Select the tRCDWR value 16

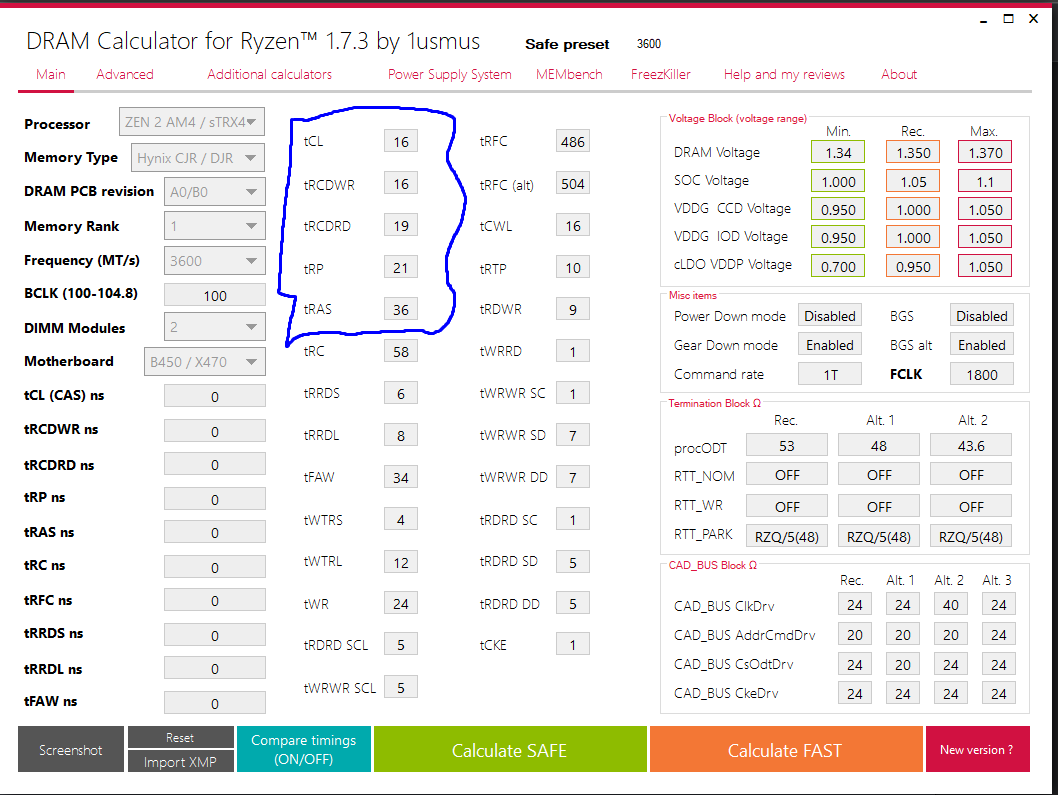tap(401, 184)
